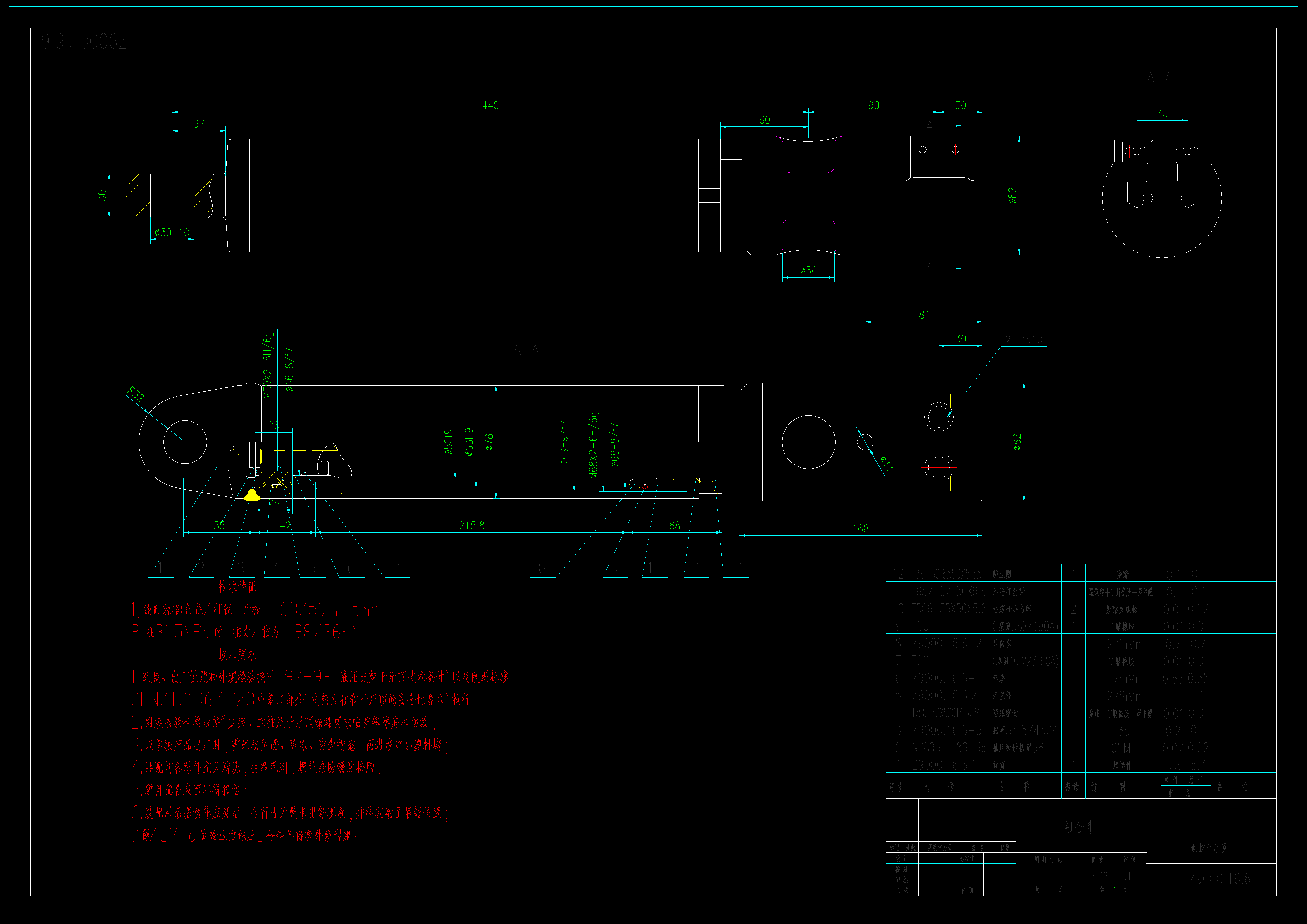Click the M39X2-6H/6g thread label
The height and width of the screenshot is (924, 1307).
click(268, 365)
